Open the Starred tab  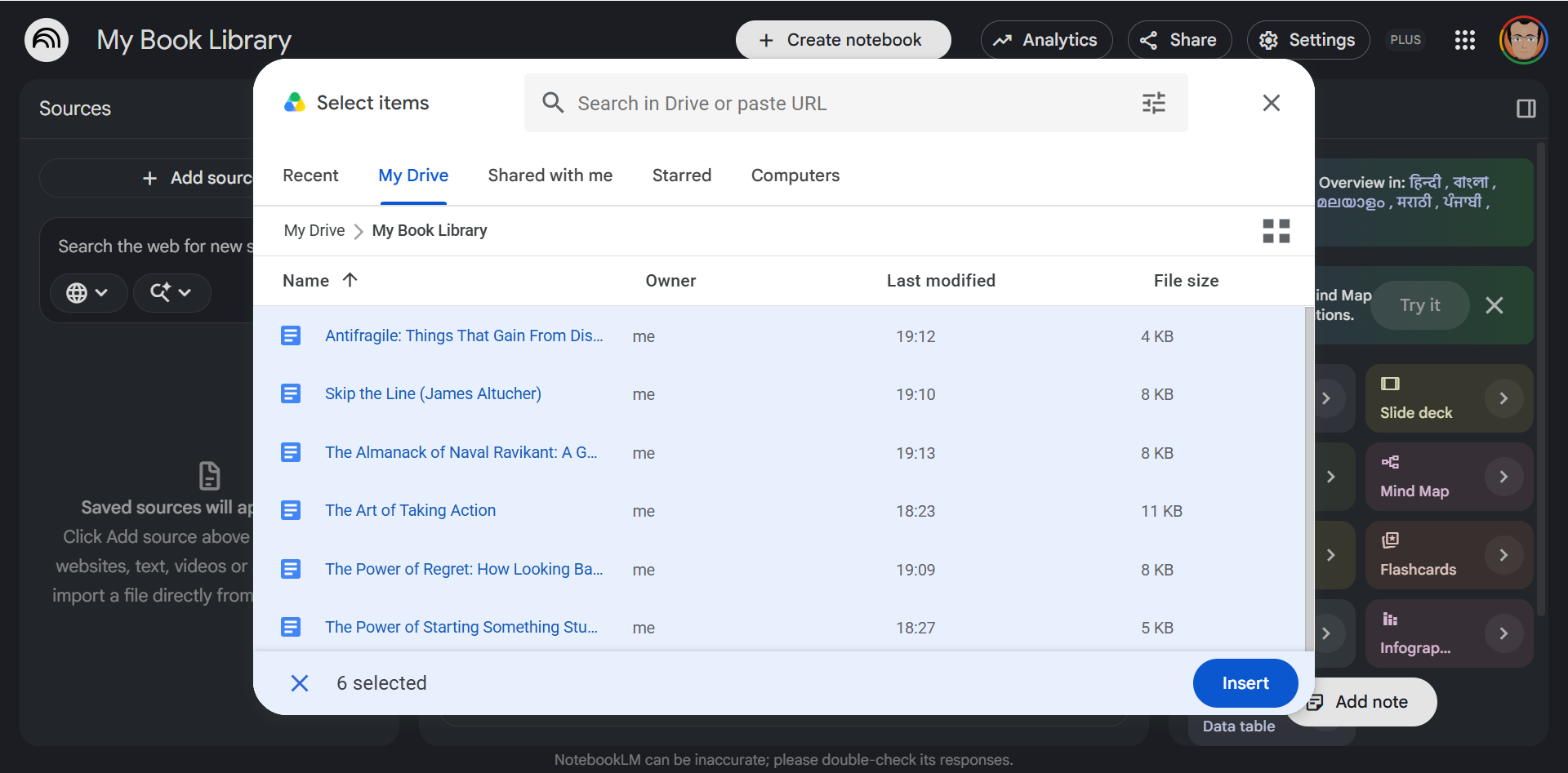(x=682, y=175)
